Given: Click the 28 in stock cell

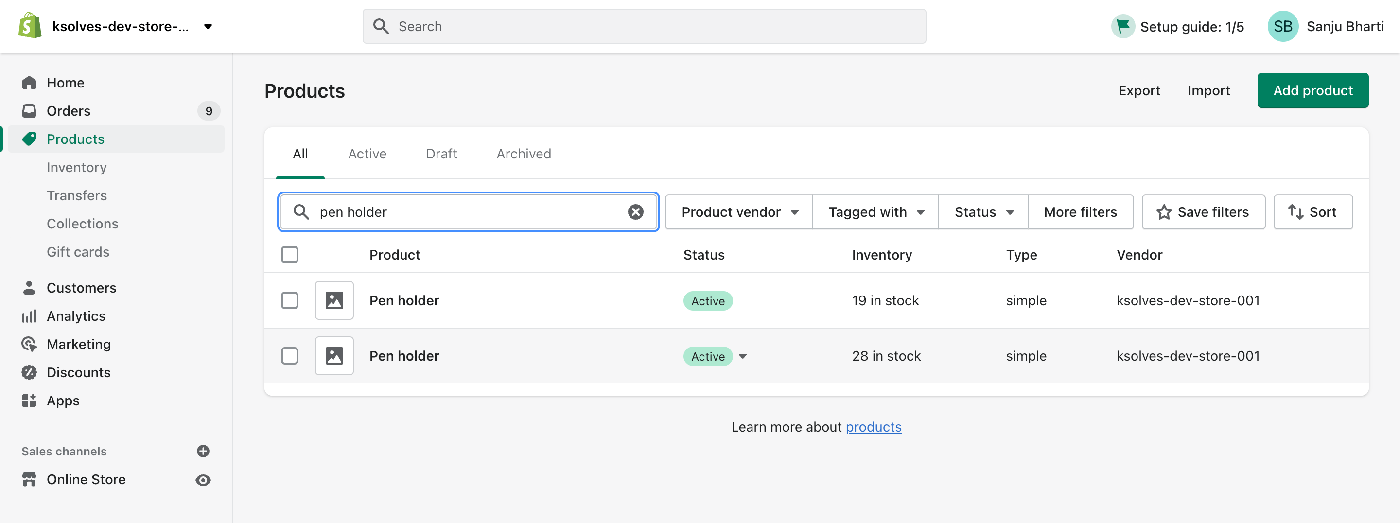Looking at the screenshot, I should [x=886, y=356].
